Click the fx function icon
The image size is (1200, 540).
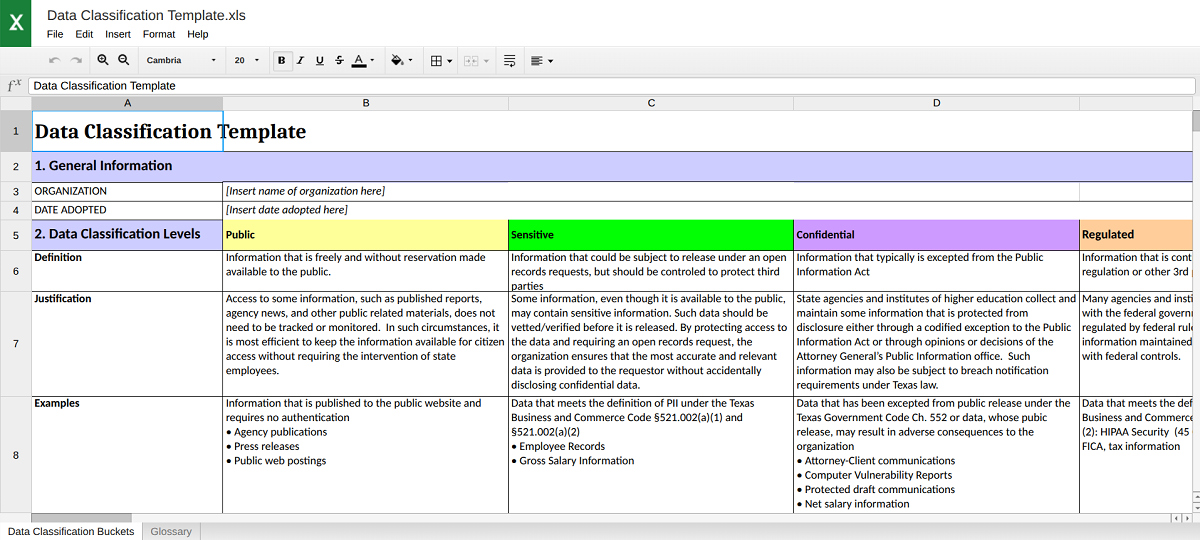pyautogui.click(x=14, y=86)
